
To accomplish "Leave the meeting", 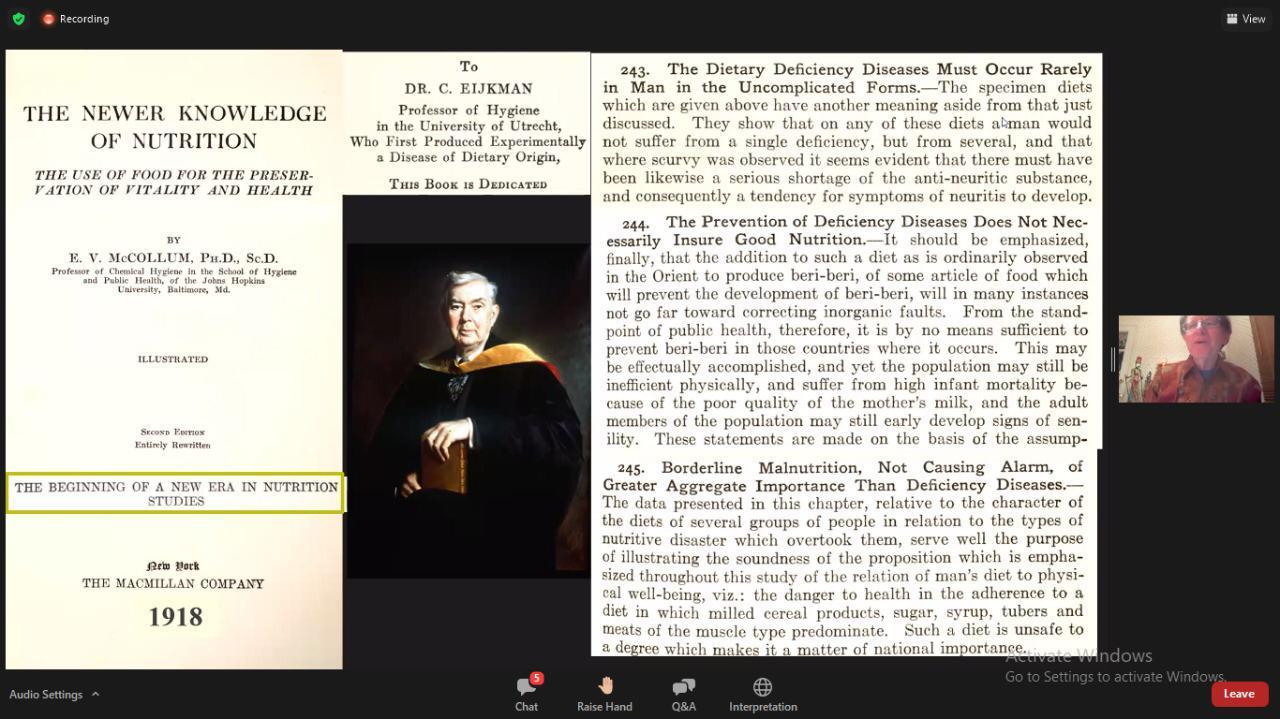I will [x=1239, y=694].
